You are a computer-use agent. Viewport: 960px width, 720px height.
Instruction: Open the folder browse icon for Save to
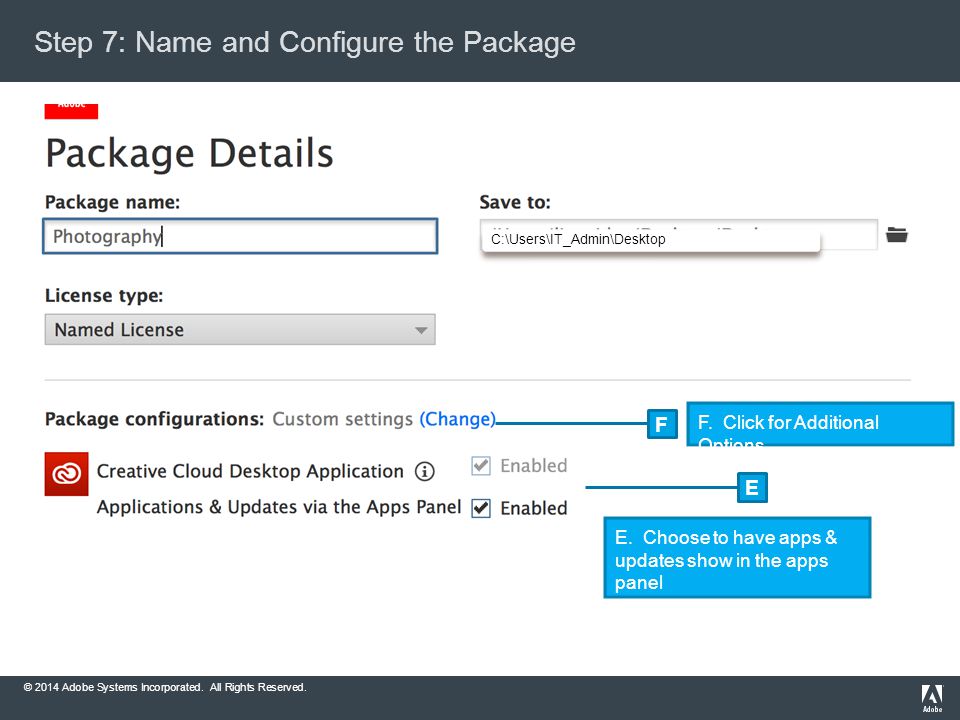pyautogui.click(x=896, y=234)
